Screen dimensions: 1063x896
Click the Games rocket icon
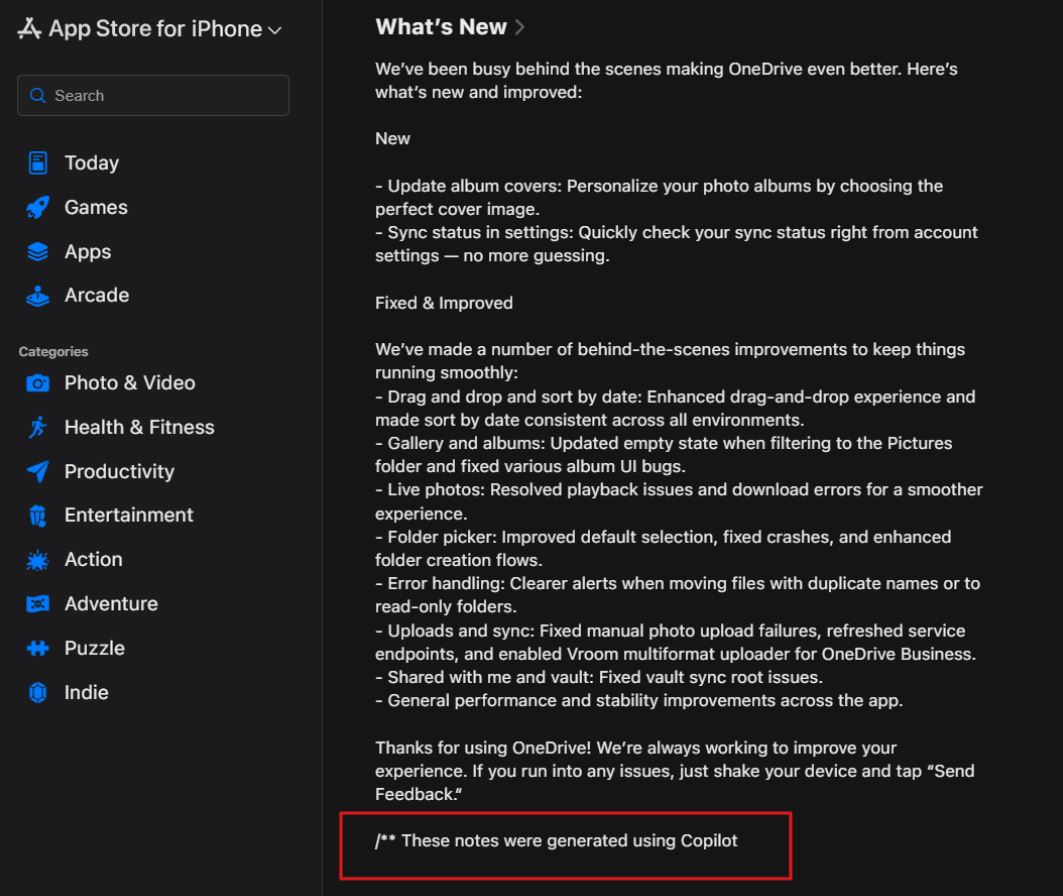pyautogui.click(x=38, y=208)
